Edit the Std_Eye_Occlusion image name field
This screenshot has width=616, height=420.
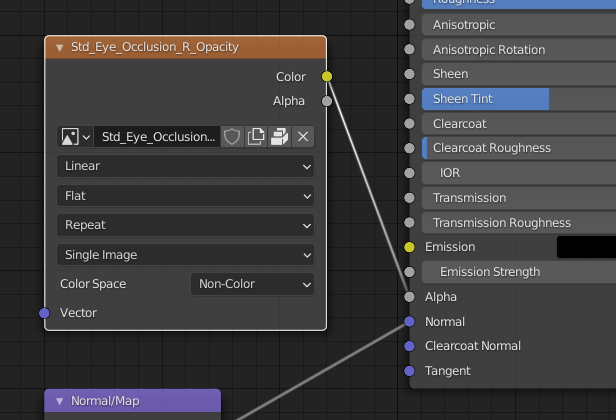[x=157, y=137]
